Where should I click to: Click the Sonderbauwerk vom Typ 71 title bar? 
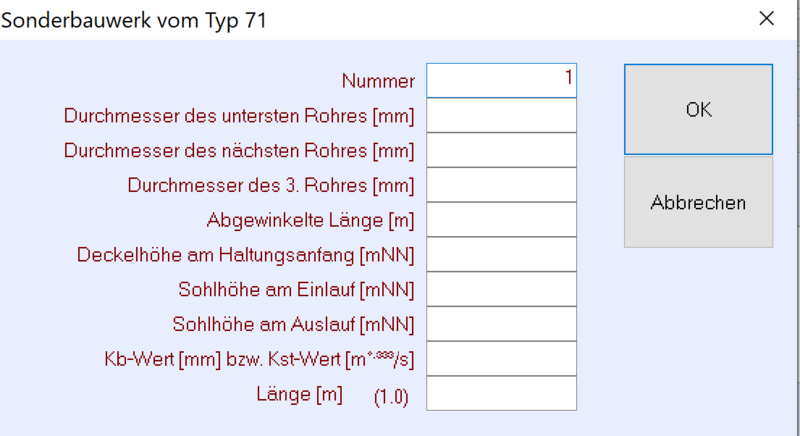click(300, 19)
